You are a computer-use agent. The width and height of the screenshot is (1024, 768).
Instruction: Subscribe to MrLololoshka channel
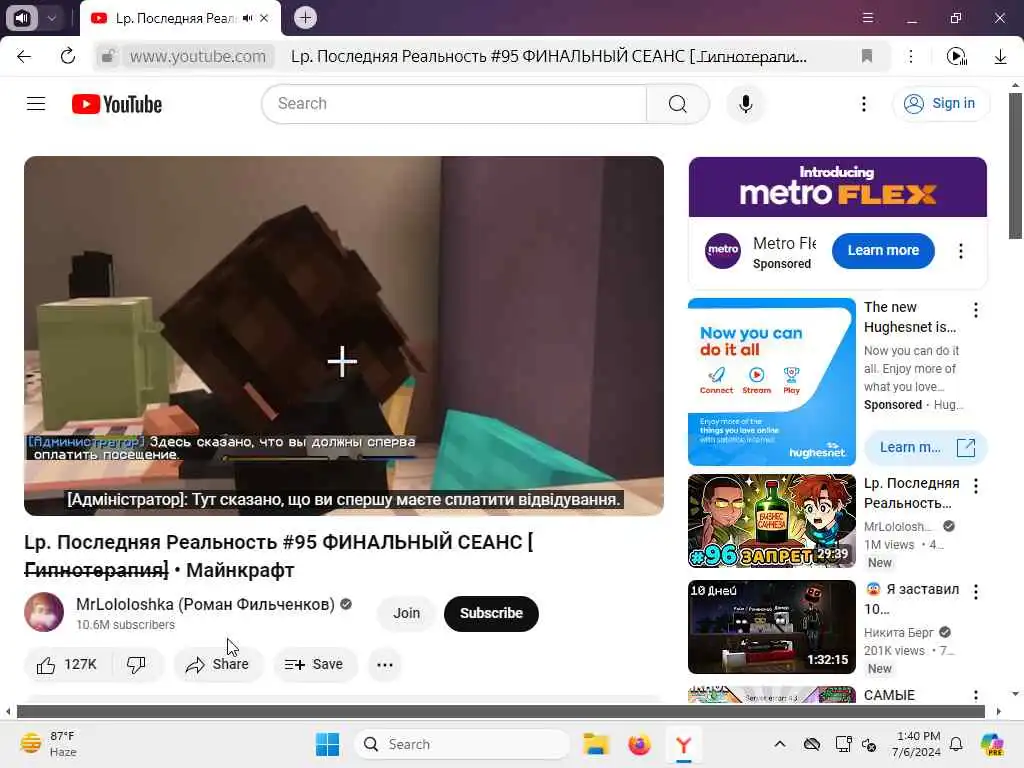pos(491,613)
